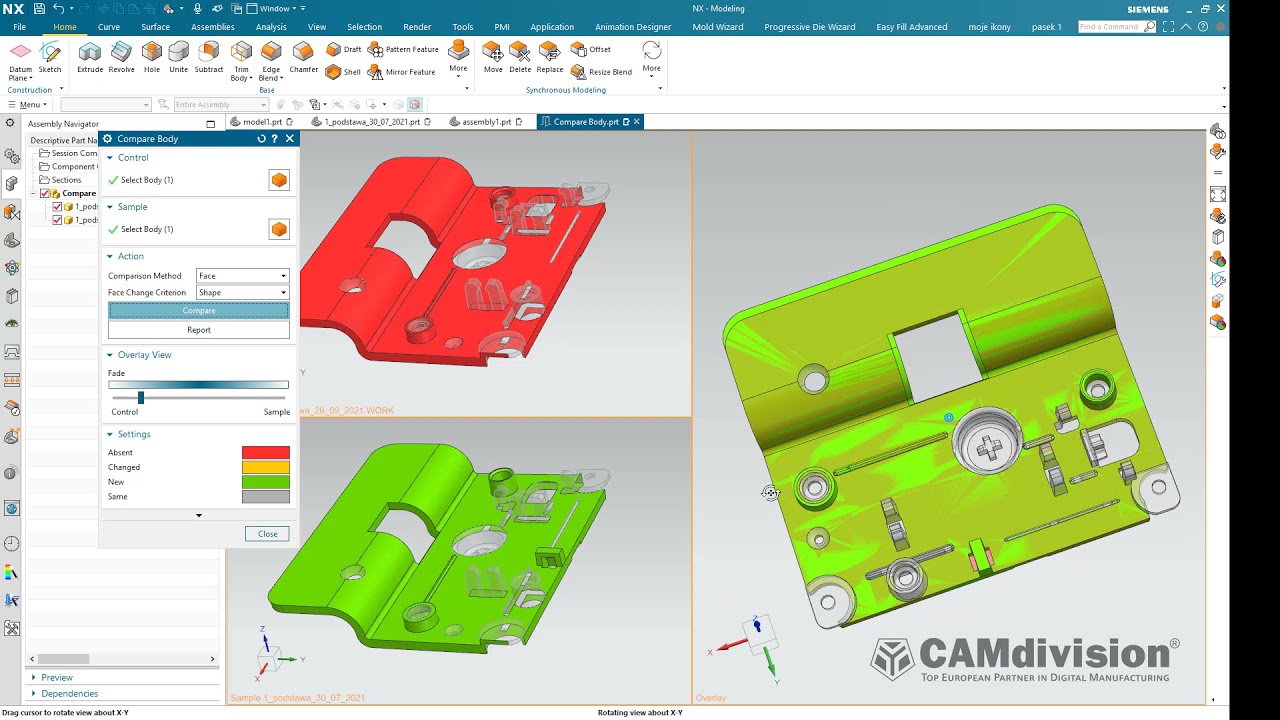
Task: Click the Offset region tool
Action: (x=591, y=49)
